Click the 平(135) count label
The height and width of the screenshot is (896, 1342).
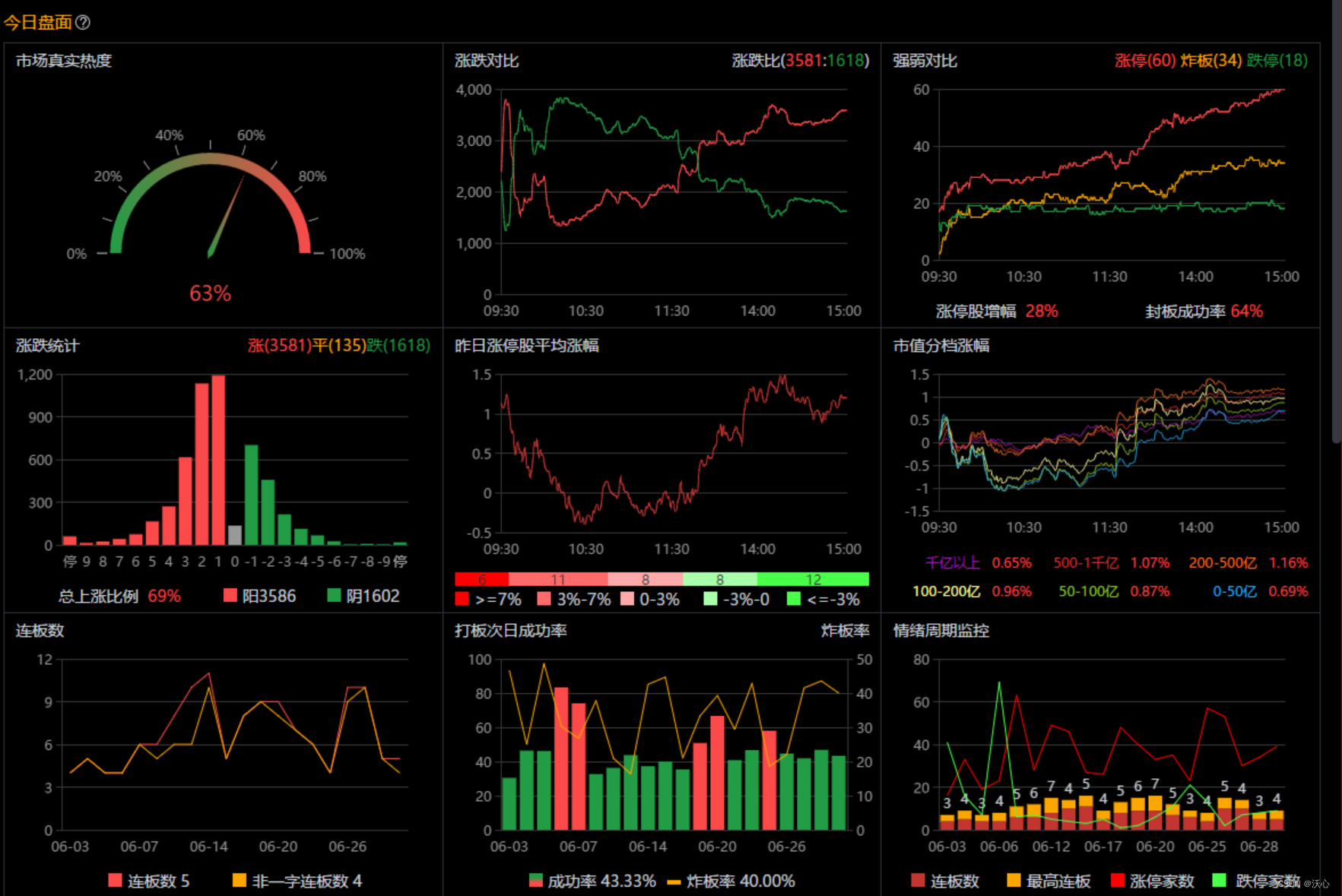(339, 346)
